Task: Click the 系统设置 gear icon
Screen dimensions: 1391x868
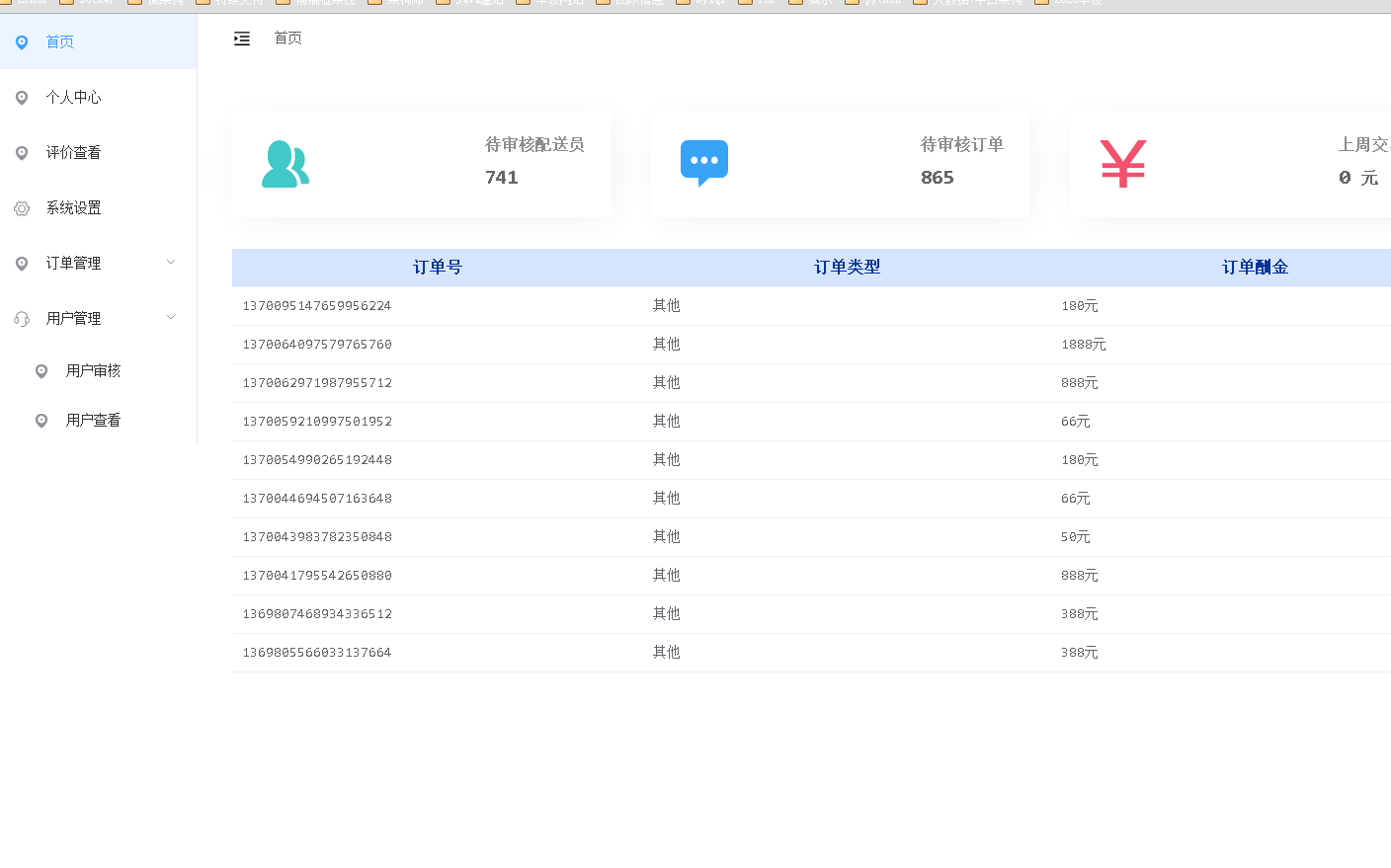Action: point(22,208)
